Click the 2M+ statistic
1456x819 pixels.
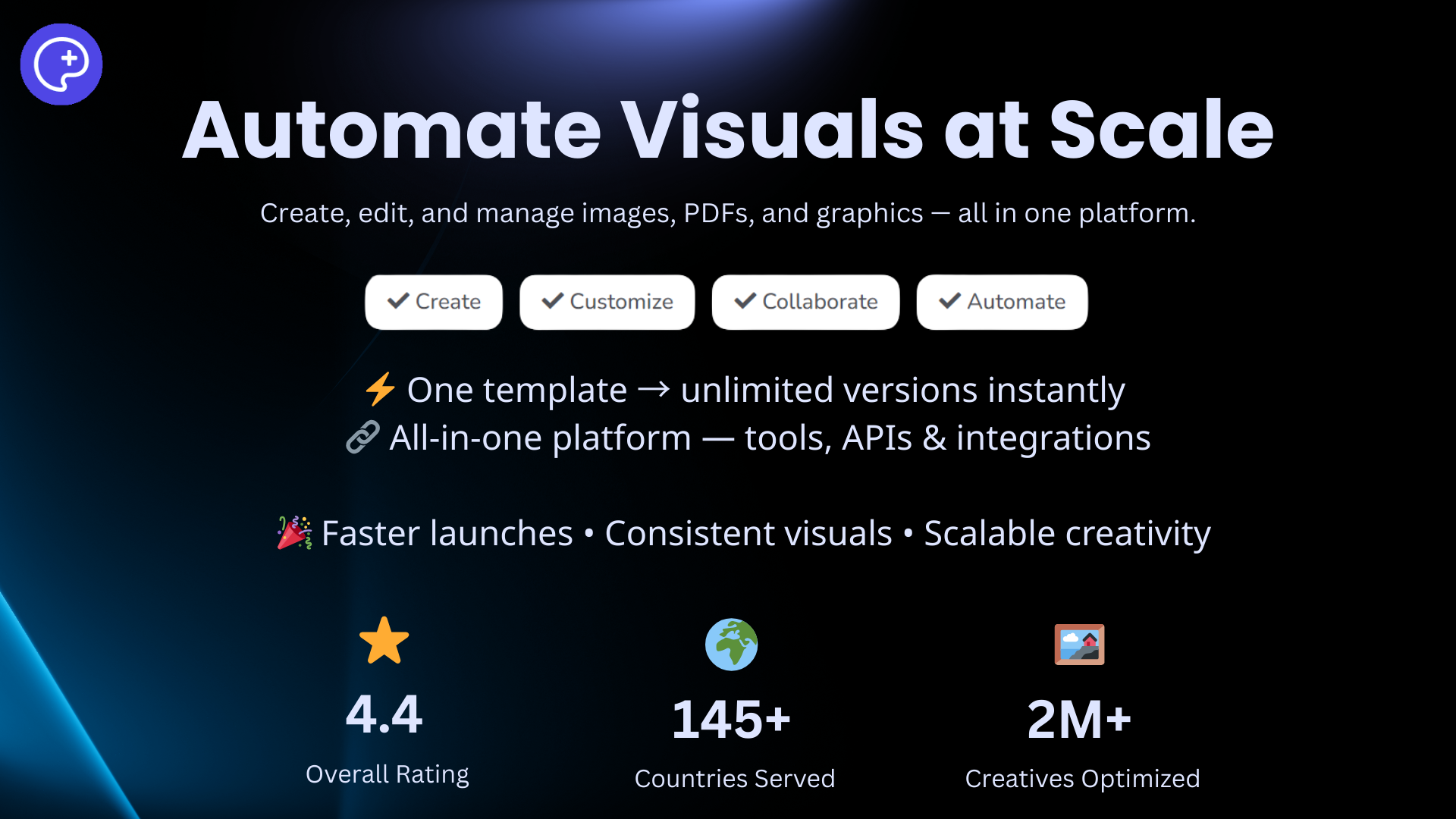pos(1079,719)
